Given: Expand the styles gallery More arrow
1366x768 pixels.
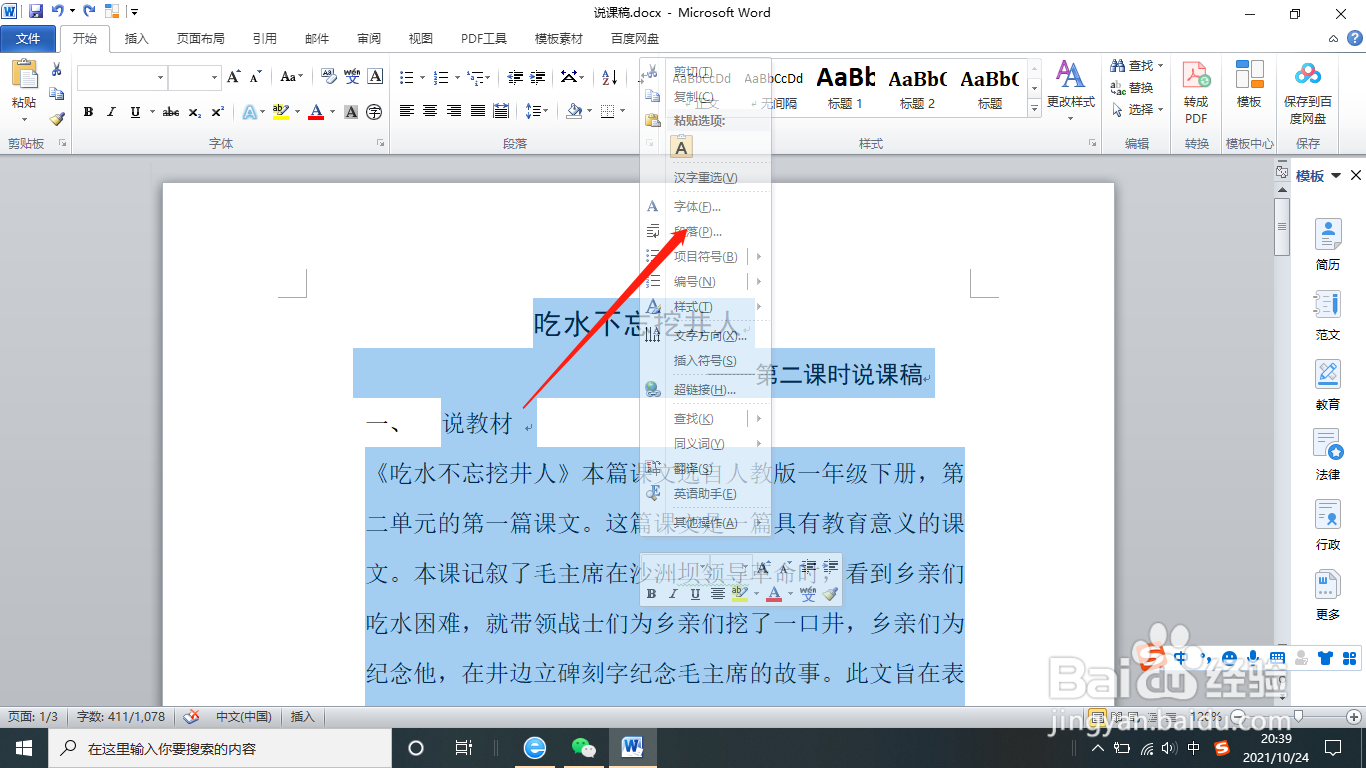Looking at the screenshot, I should [x=1034, y=106].
